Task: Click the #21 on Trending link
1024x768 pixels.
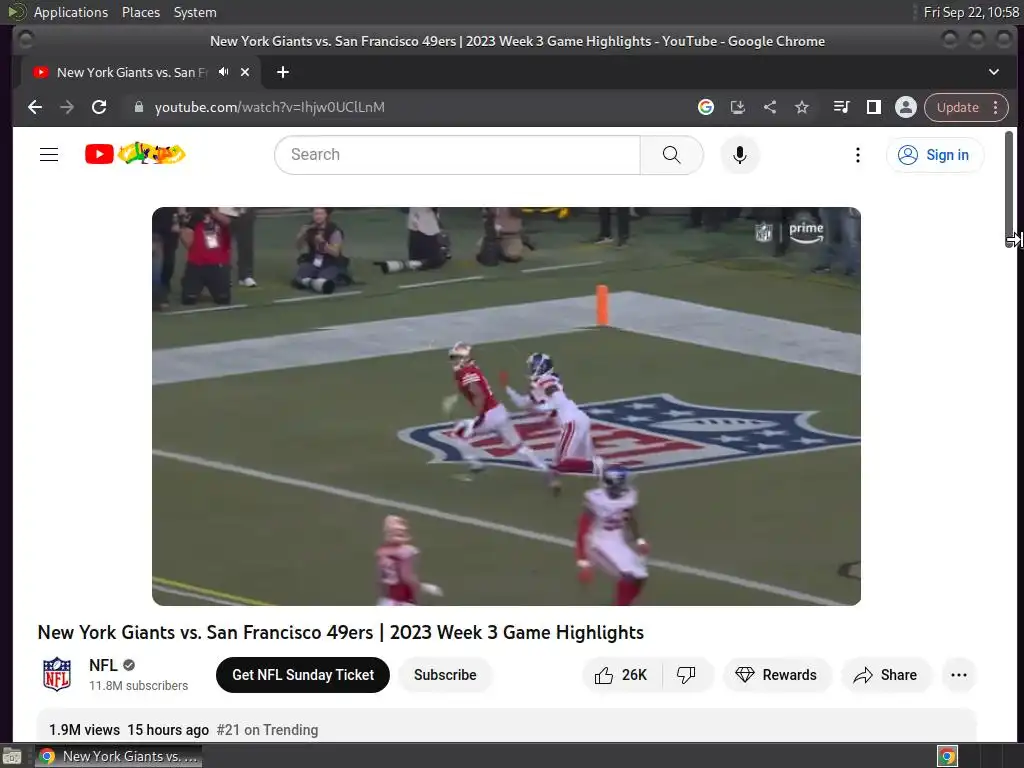Action: [268, 729]
